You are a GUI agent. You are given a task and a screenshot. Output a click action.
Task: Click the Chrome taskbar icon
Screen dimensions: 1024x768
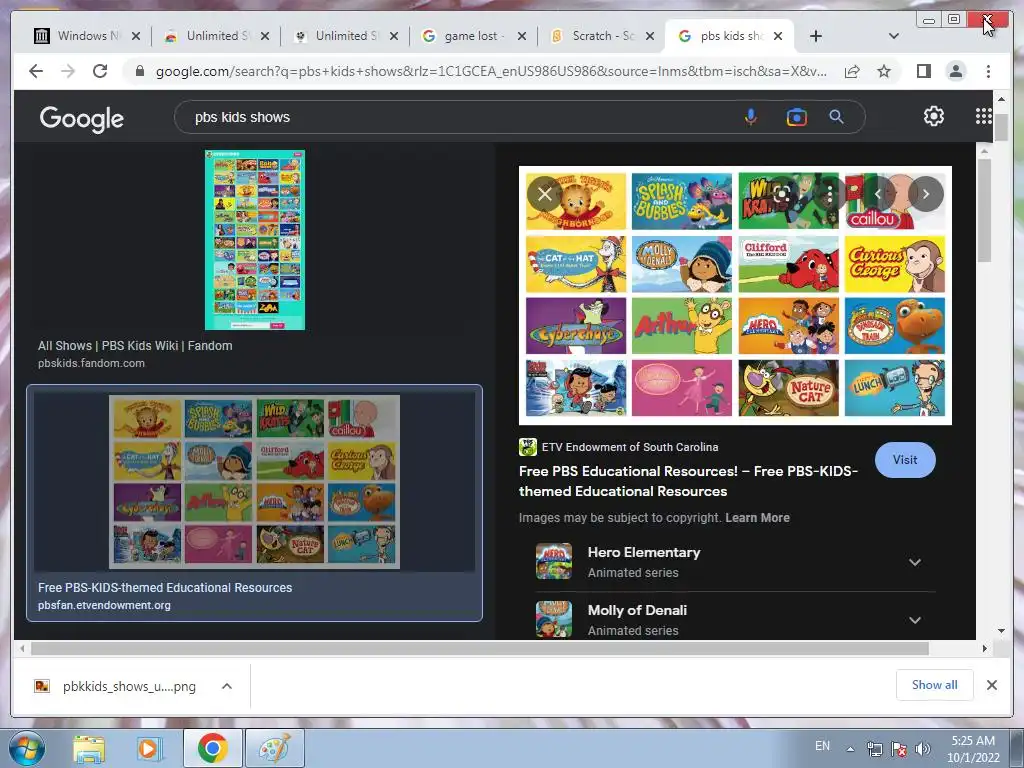click(212, 749)
